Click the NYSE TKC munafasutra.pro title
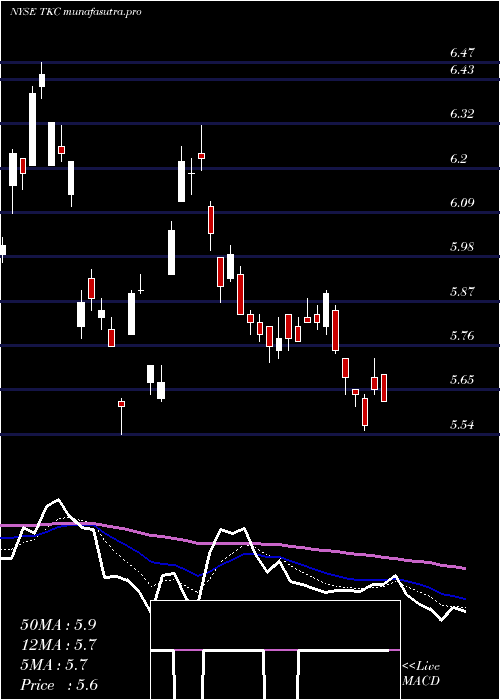500x700 pixels. tap(75, 12)
